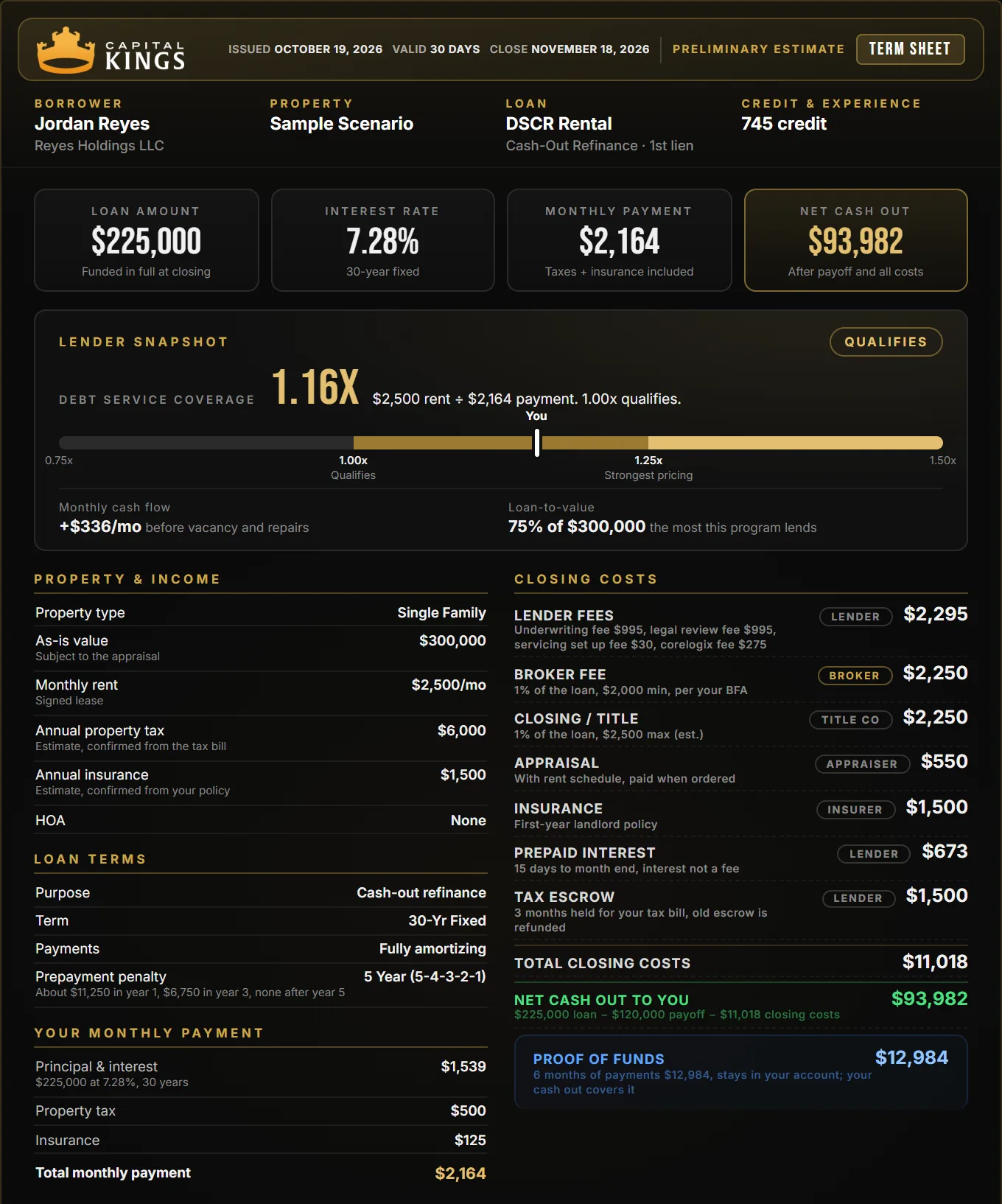The height and width of the screenshot is (1204, 1002).
Task: Click the Monthly Payment $2,164 card
Action: coord(619,240)
